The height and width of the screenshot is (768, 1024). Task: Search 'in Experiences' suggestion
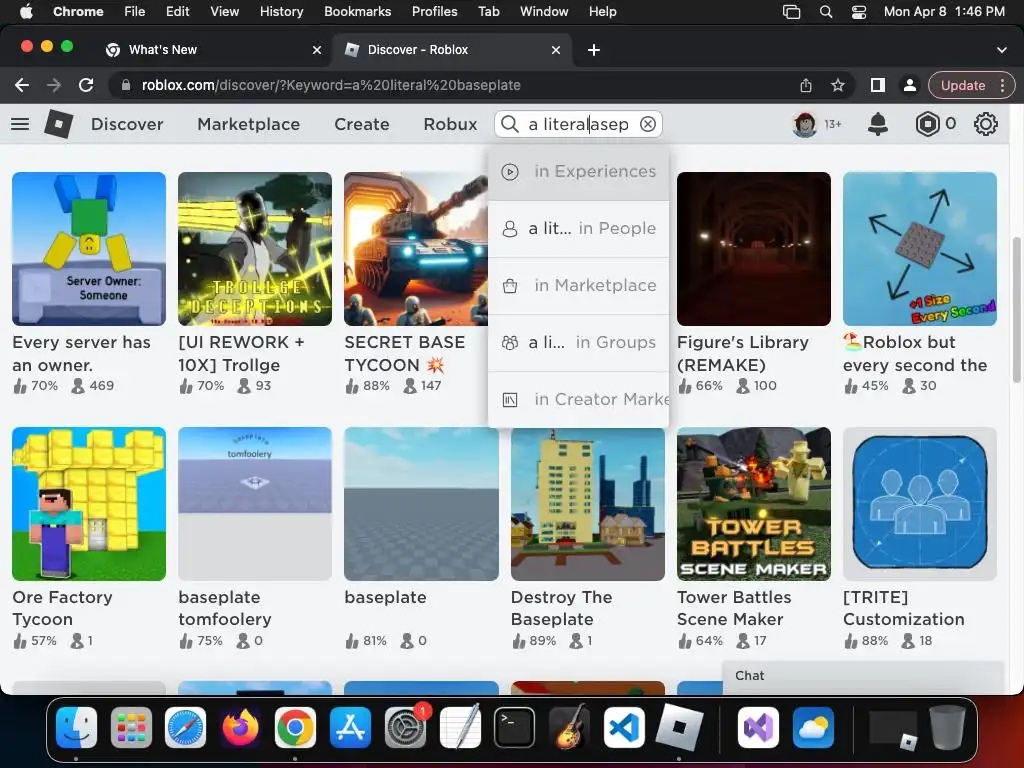click(579, 171)
